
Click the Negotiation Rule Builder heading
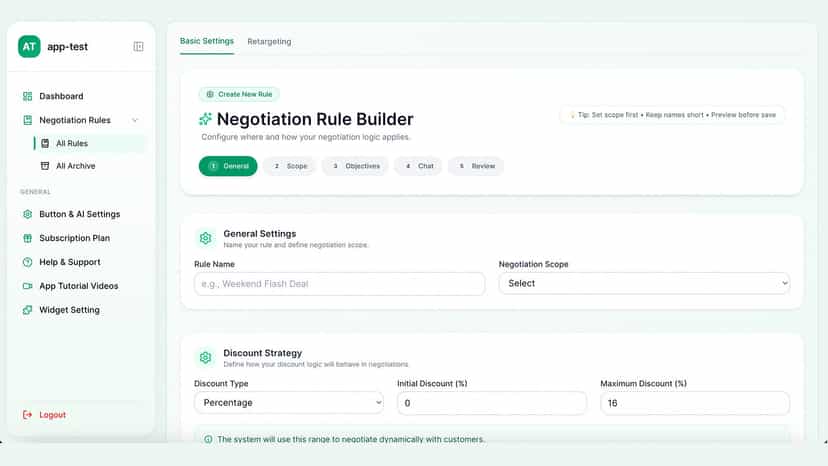315,119
